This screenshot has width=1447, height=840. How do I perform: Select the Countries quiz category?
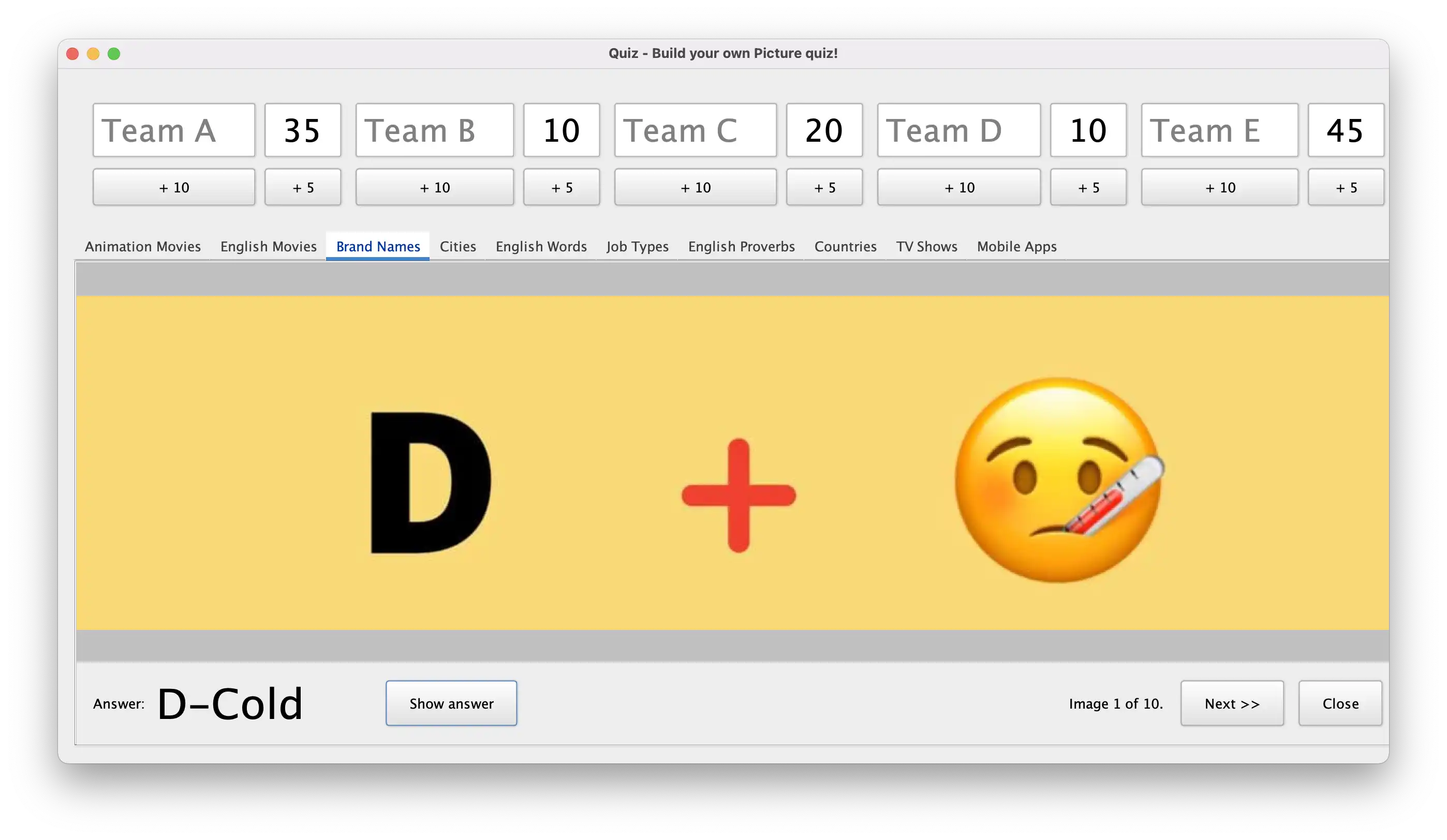845,246
